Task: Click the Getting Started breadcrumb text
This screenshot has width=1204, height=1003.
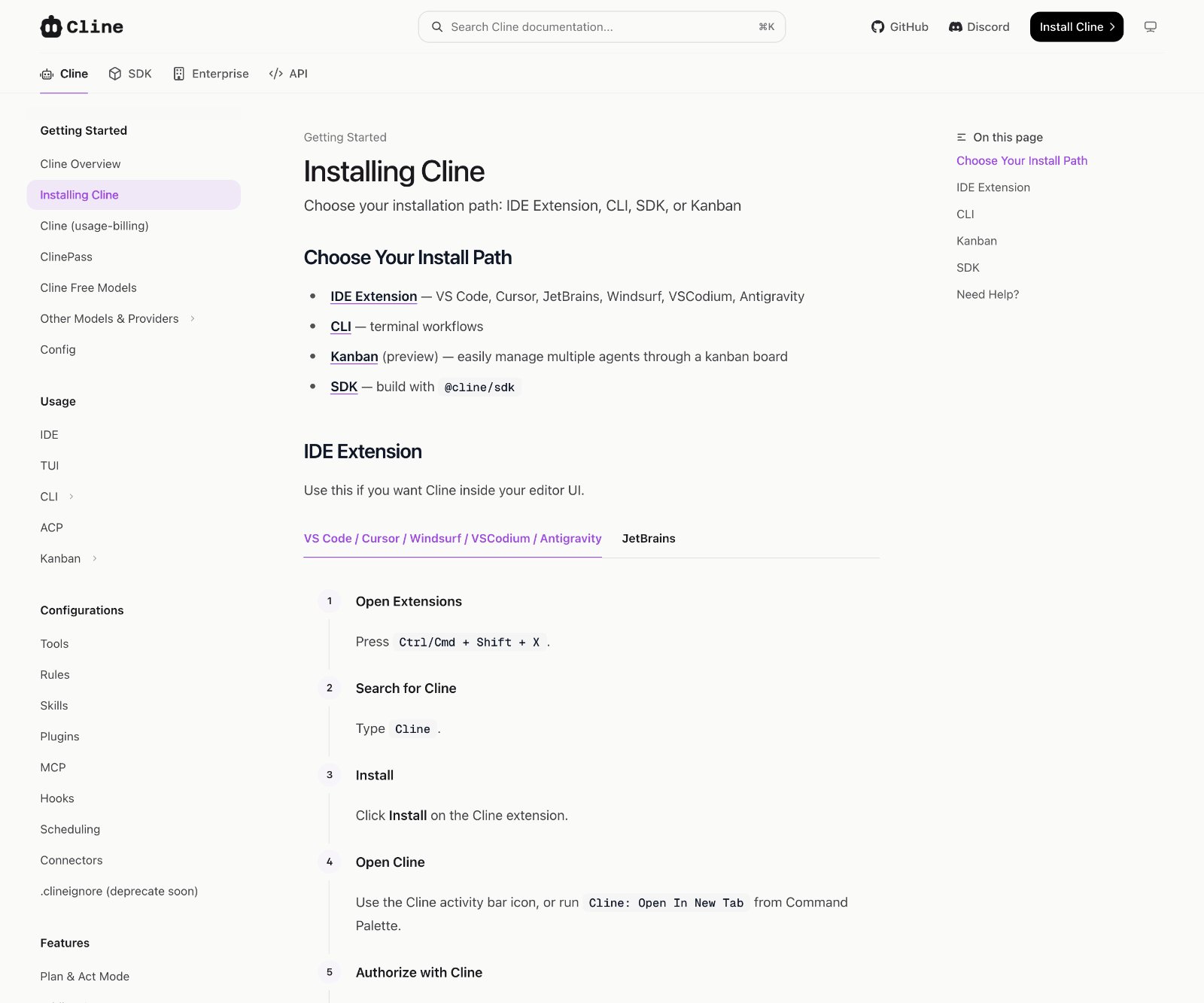Action: coord(345,137)
